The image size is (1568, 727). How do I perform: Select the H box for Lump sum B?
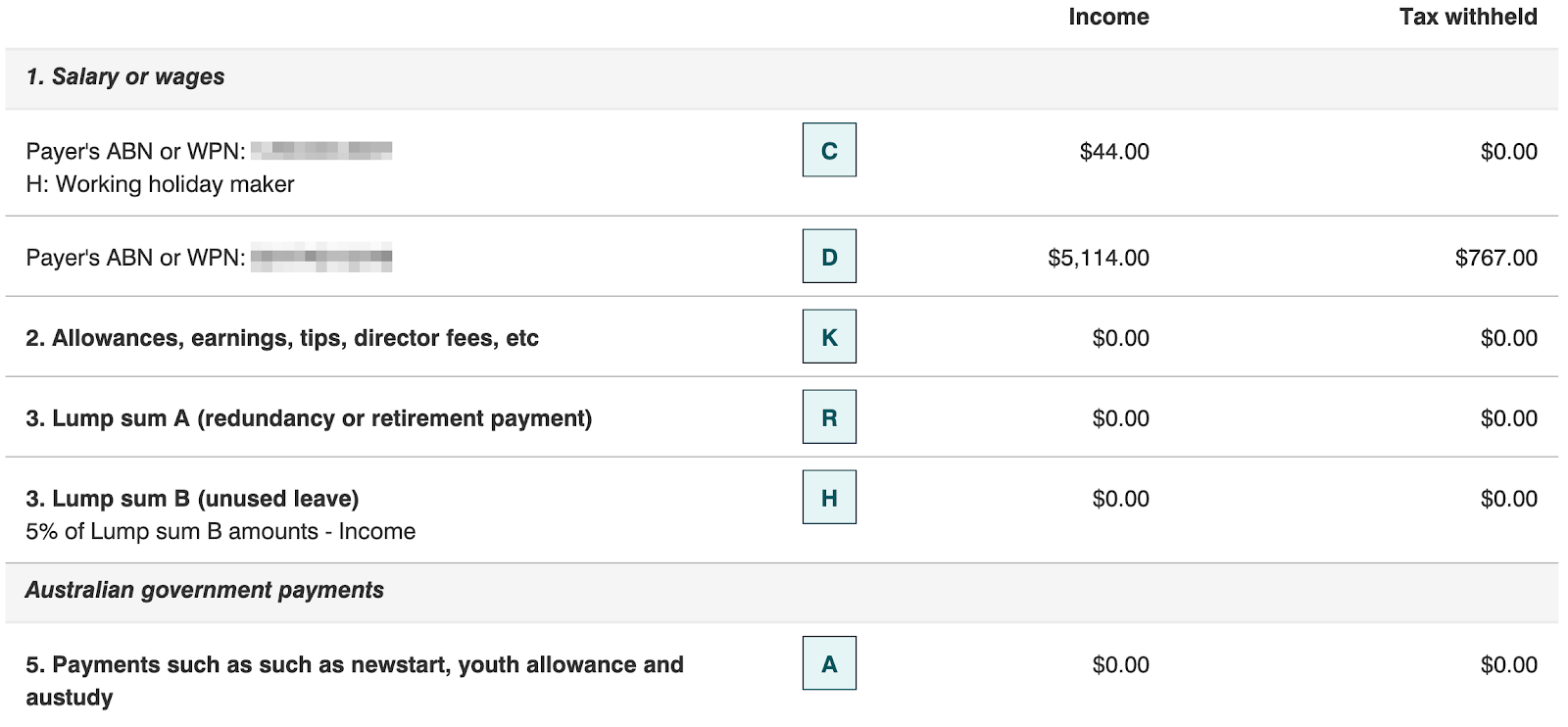click(829, 498)
